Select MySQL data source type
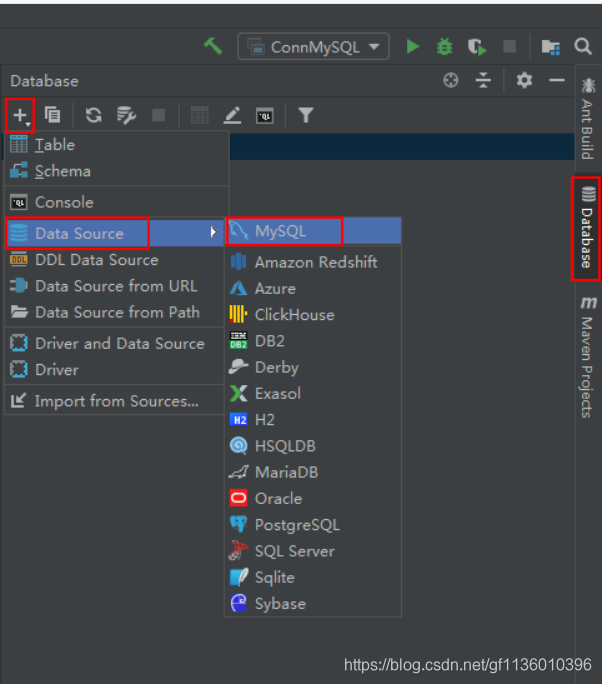This screenshot has width=602, height=684. point(313,231)
